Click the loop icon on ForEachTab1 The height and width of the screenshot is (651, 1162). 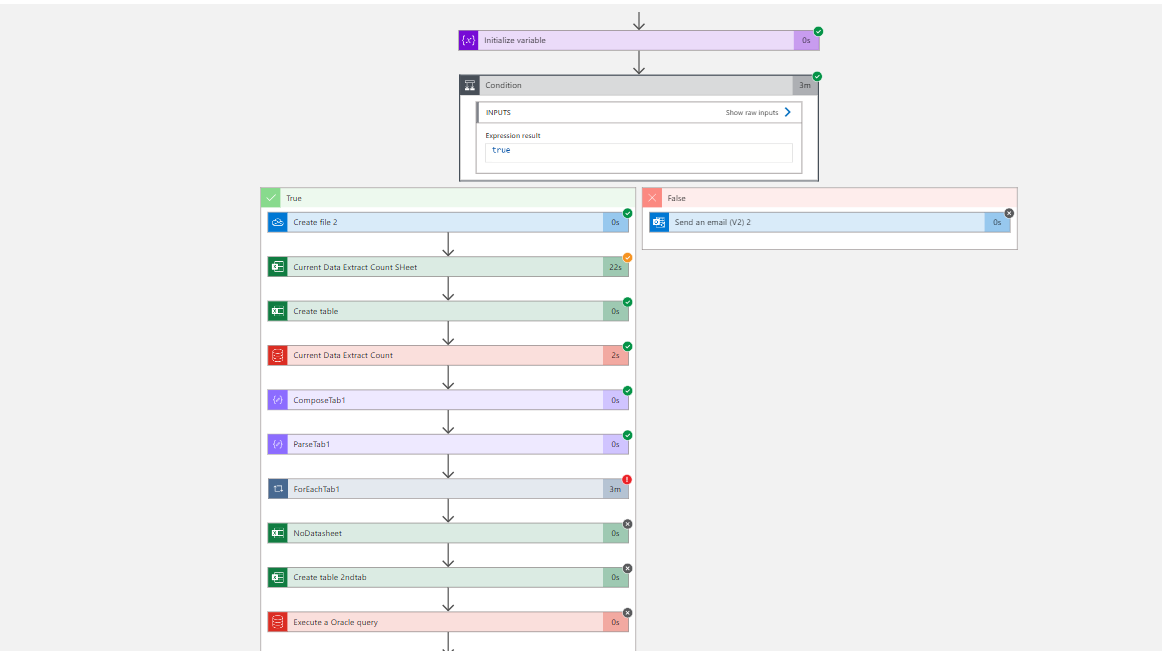[x=277, y=488]
